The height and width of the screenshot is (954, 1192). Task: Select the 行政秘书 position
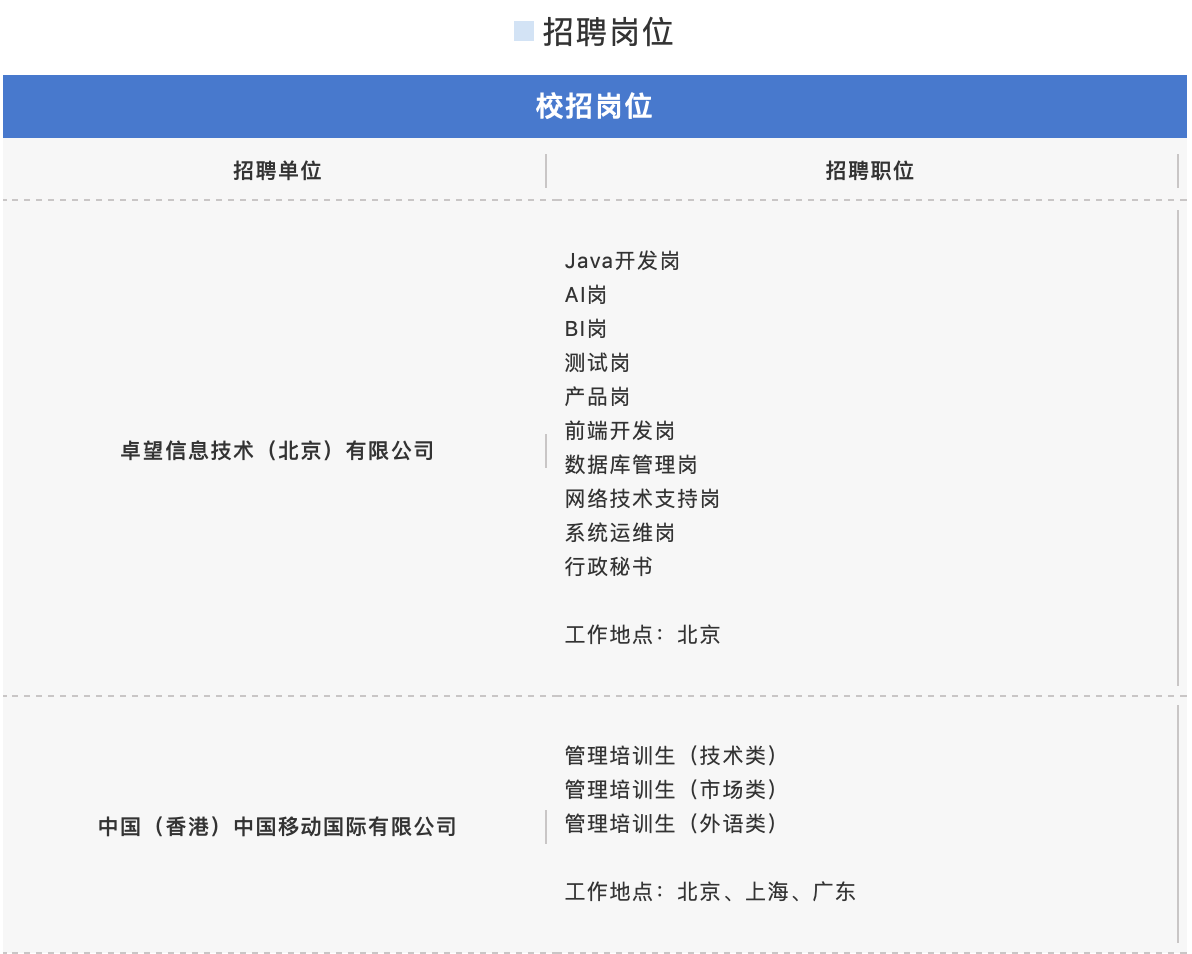[608, 566]
